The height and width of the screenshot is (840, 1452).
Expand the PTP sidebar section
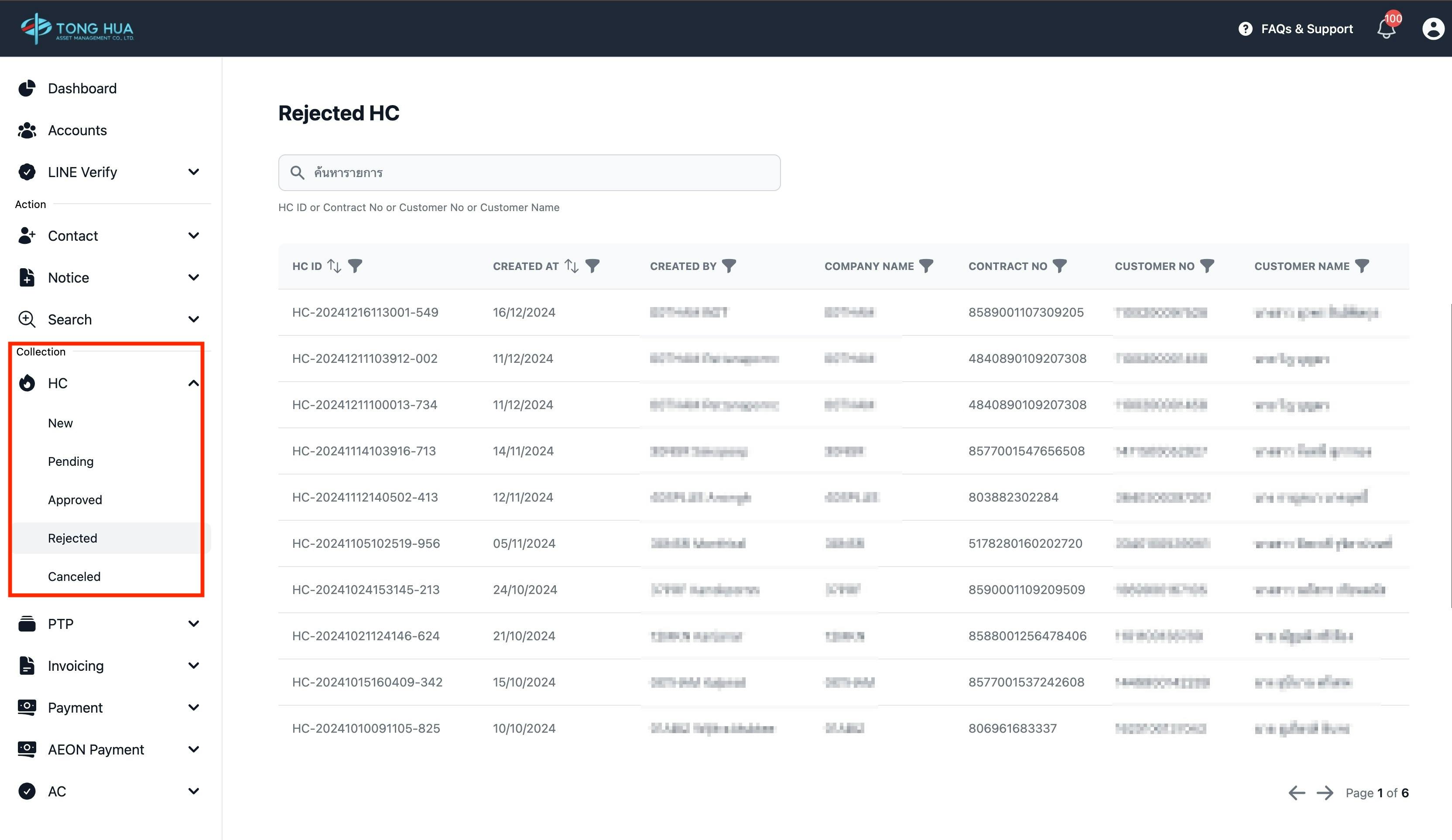coord(194,623)
